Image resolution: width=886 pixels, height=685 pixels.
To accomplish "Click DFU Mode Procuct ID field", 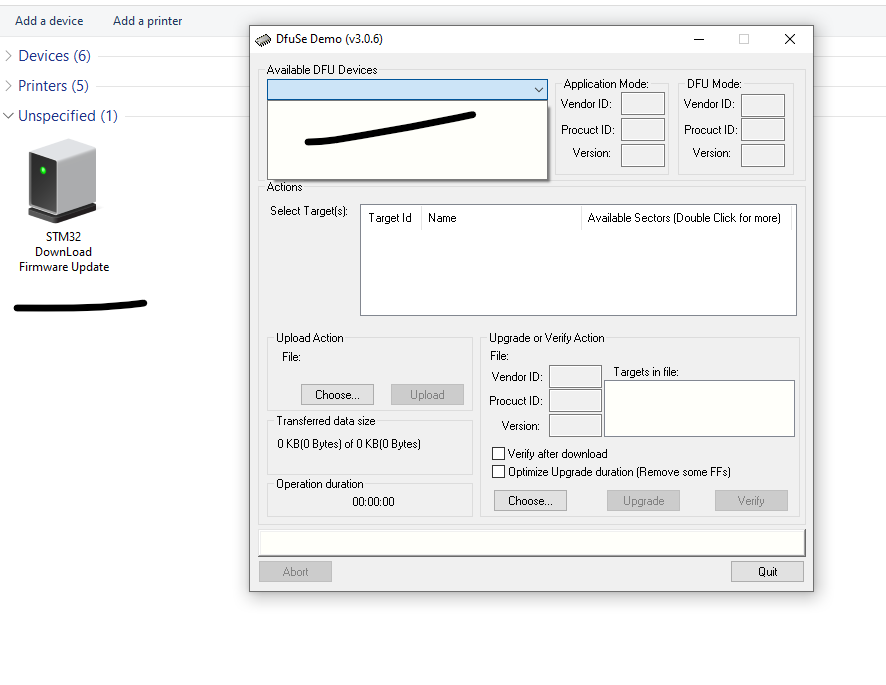I will point(763,129).
